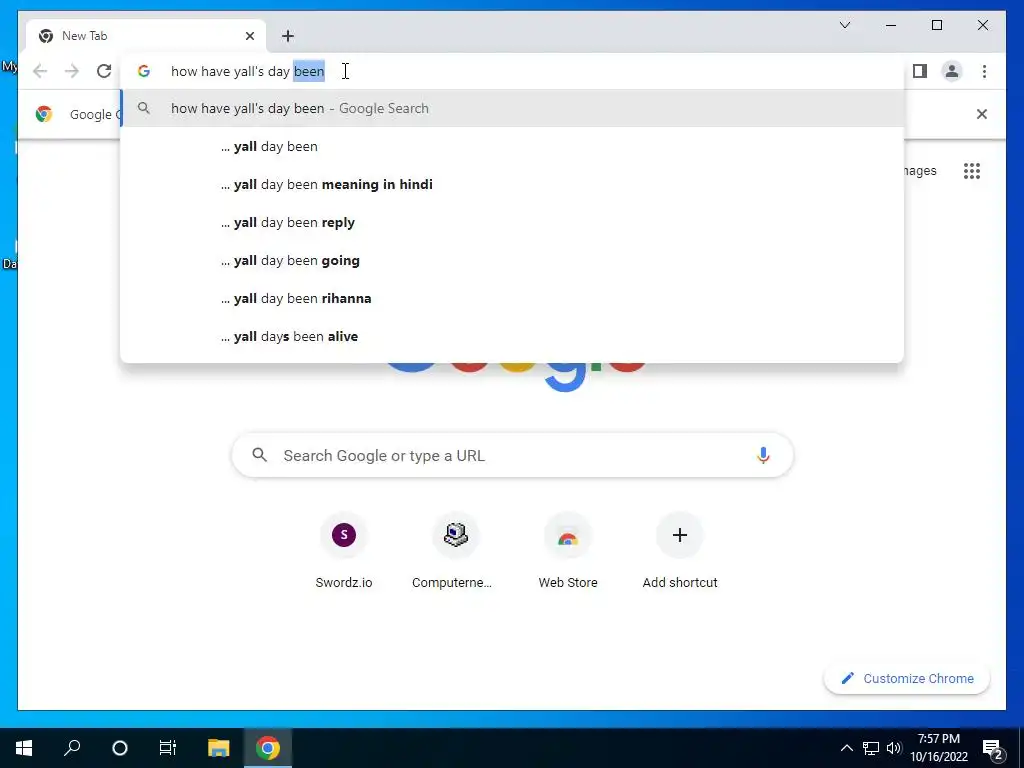The width and height of the screenshot is (1024, 768).
Task: Open File Explorer from the taskbar
Action: coord(218,748)
